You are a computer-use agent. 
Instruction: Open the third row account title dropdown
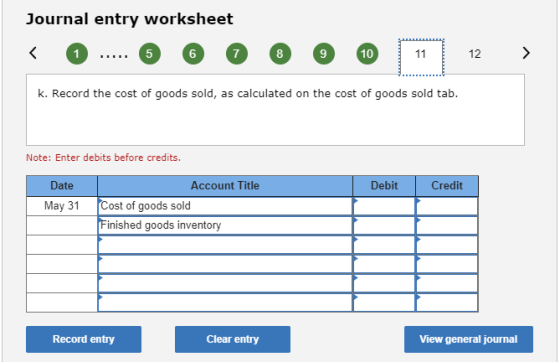(225, 245)
